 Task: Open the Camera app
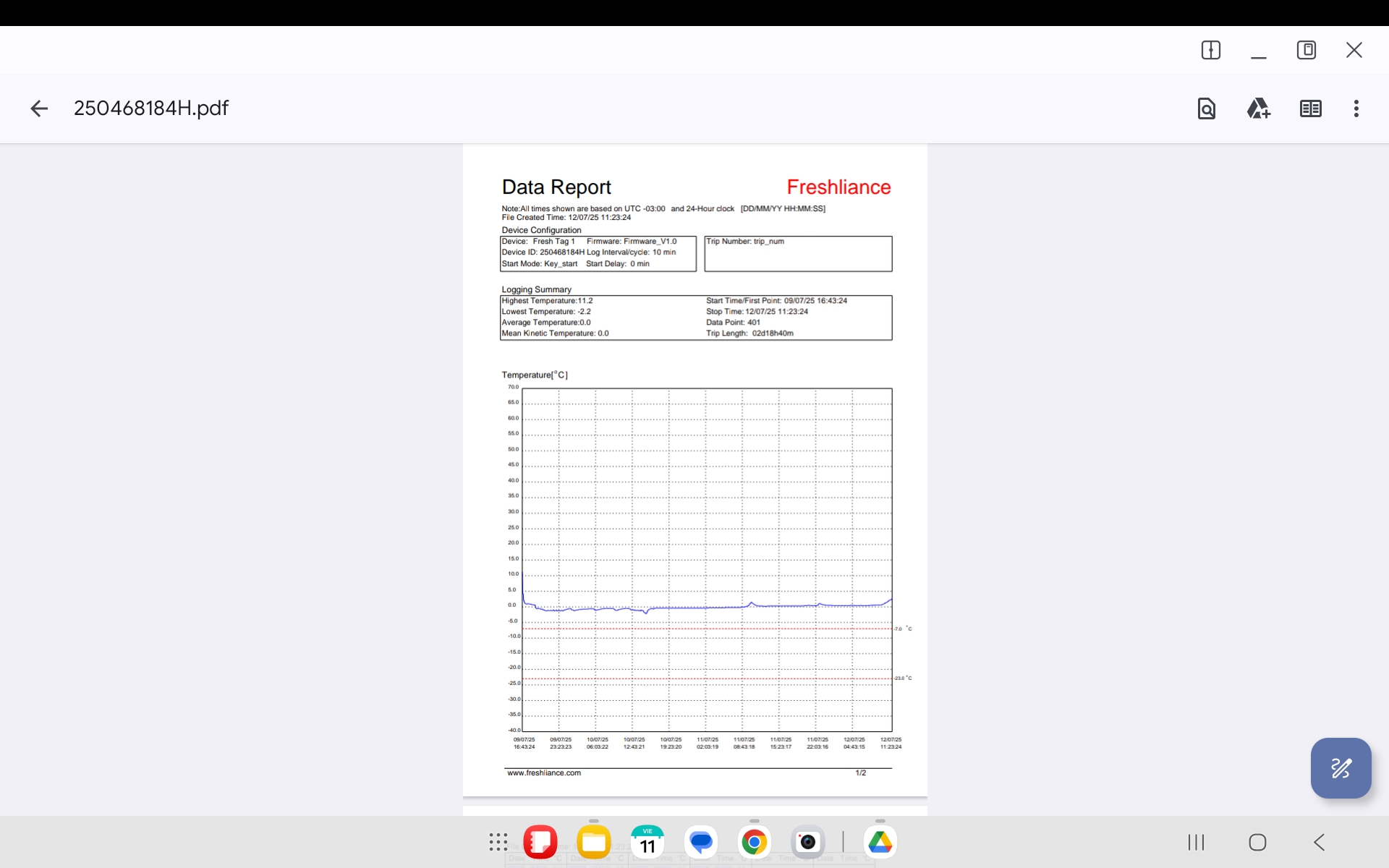pos(807,842)
